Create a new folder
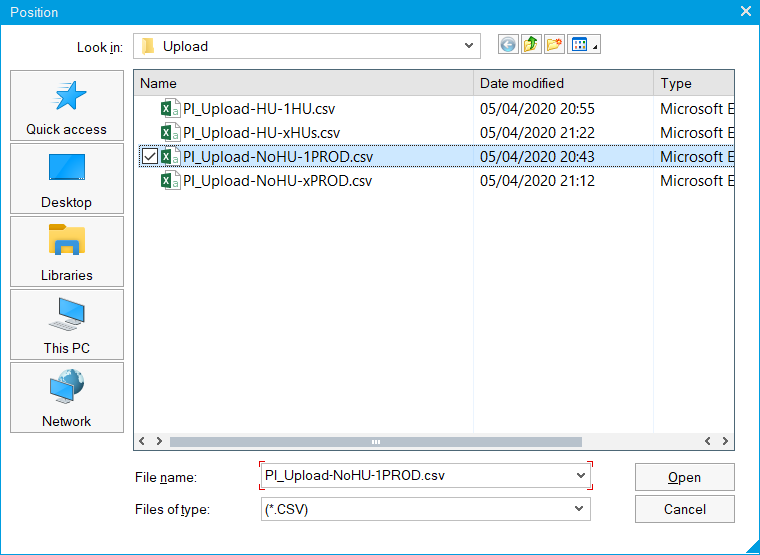This screenshot has height=555, width=760. [x=554, y=45]
